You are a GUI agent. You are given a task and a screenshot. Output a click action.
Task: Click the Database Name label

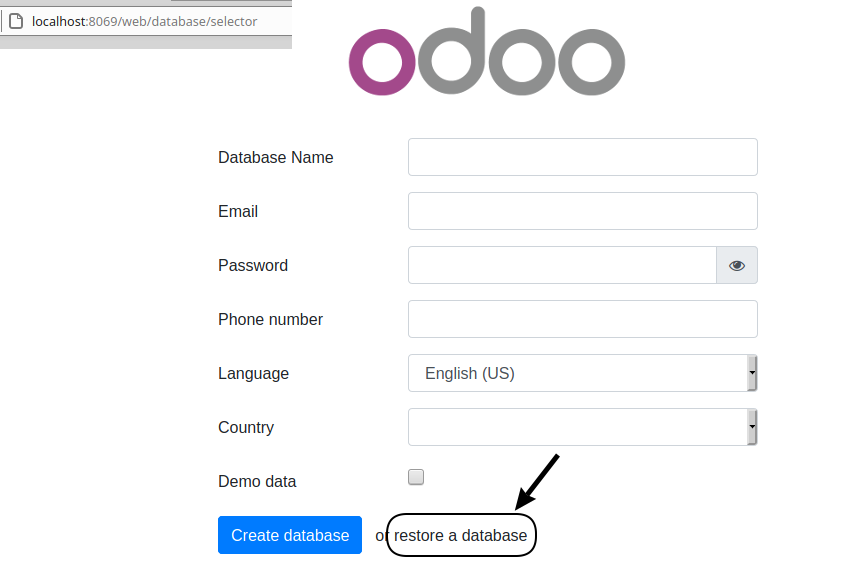(275, 157)
